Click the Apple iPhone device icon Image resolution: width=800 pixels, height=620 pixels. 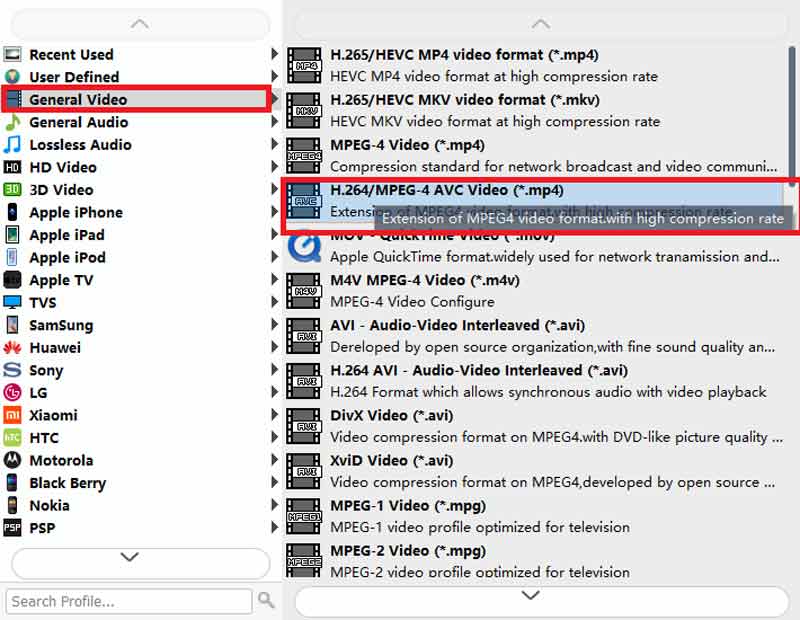tap(12, 212)
